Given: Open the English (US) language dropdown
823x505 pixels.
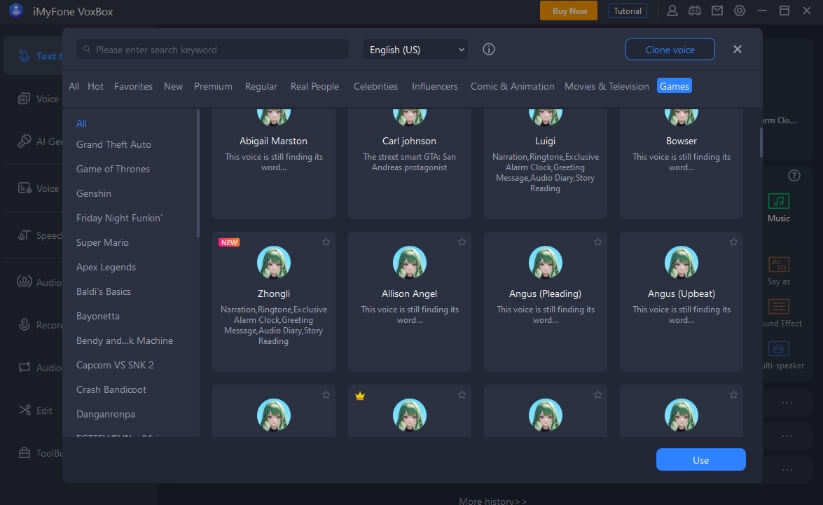Looking at the screenshot, I should tap(416, 49).
